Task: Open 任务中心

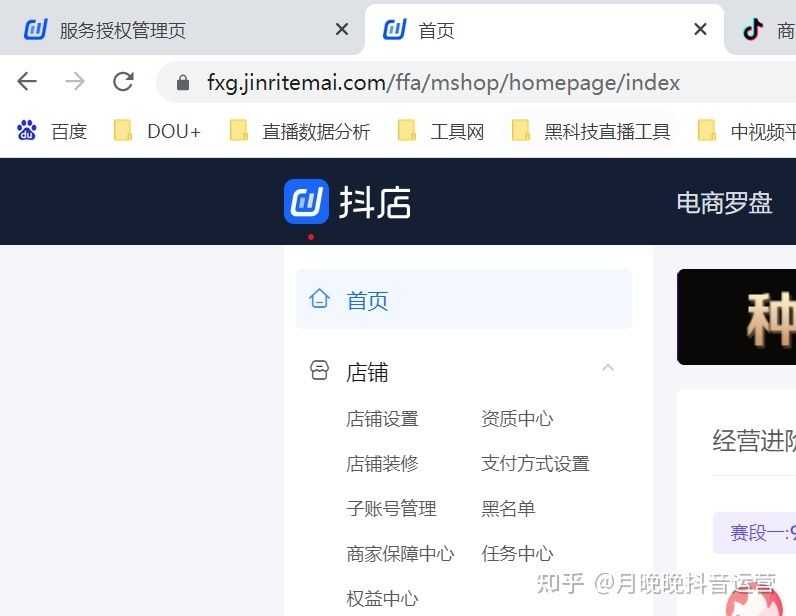Action: 517,554
